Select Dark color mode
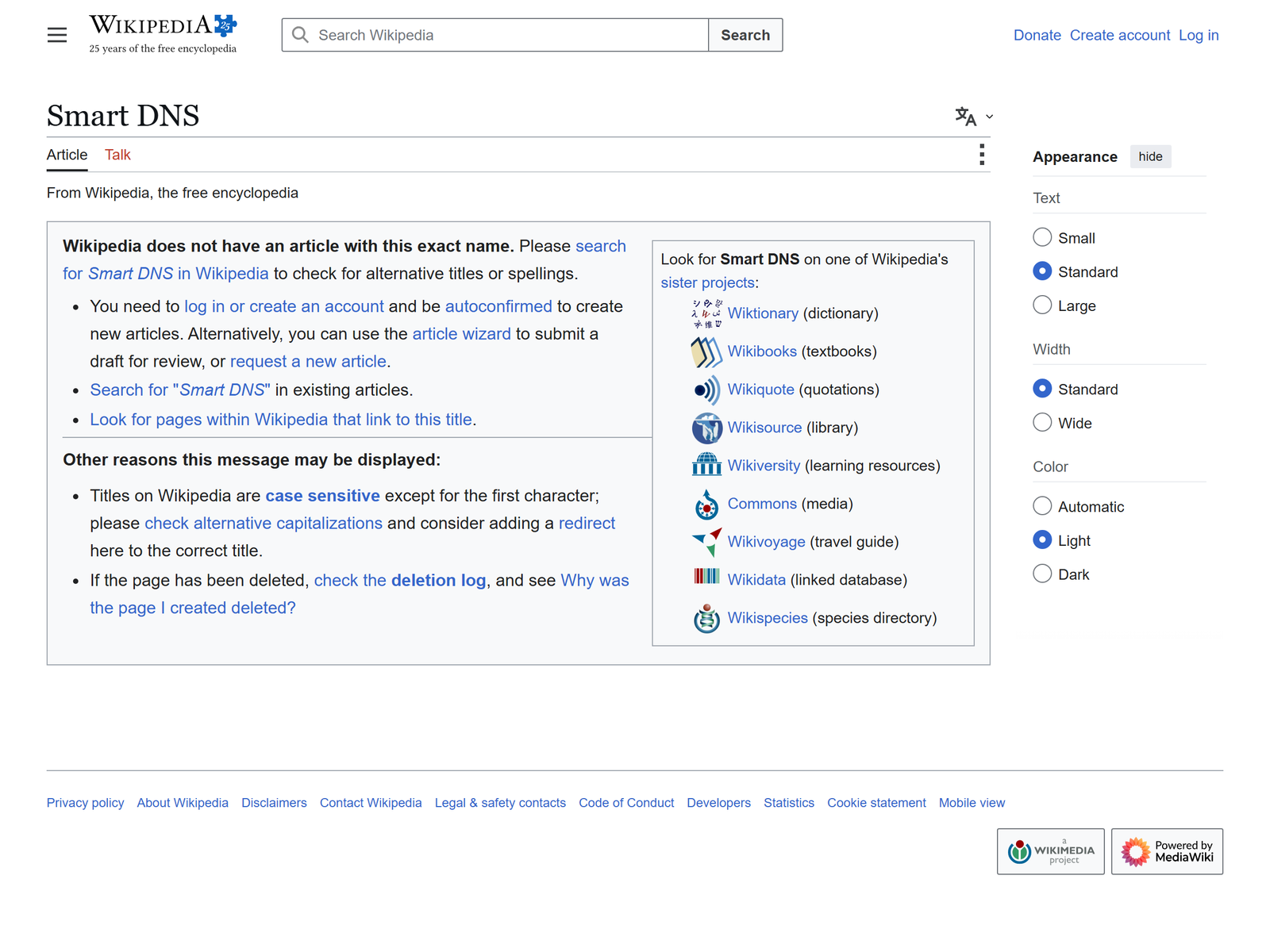Image resolution: width=1270 pixels, height=952 pixels. 1042,574
